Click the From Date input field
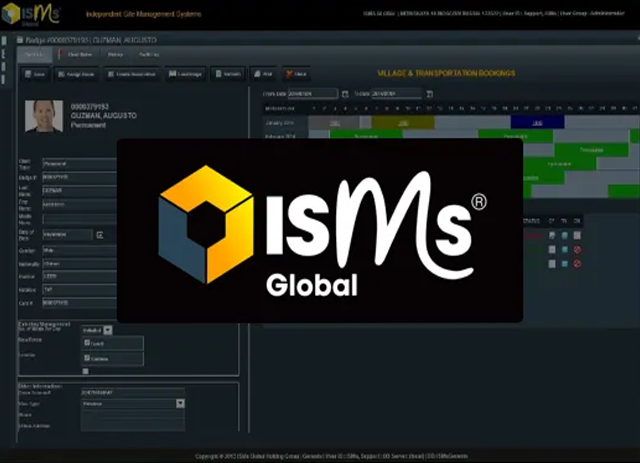 coord(313,93)
